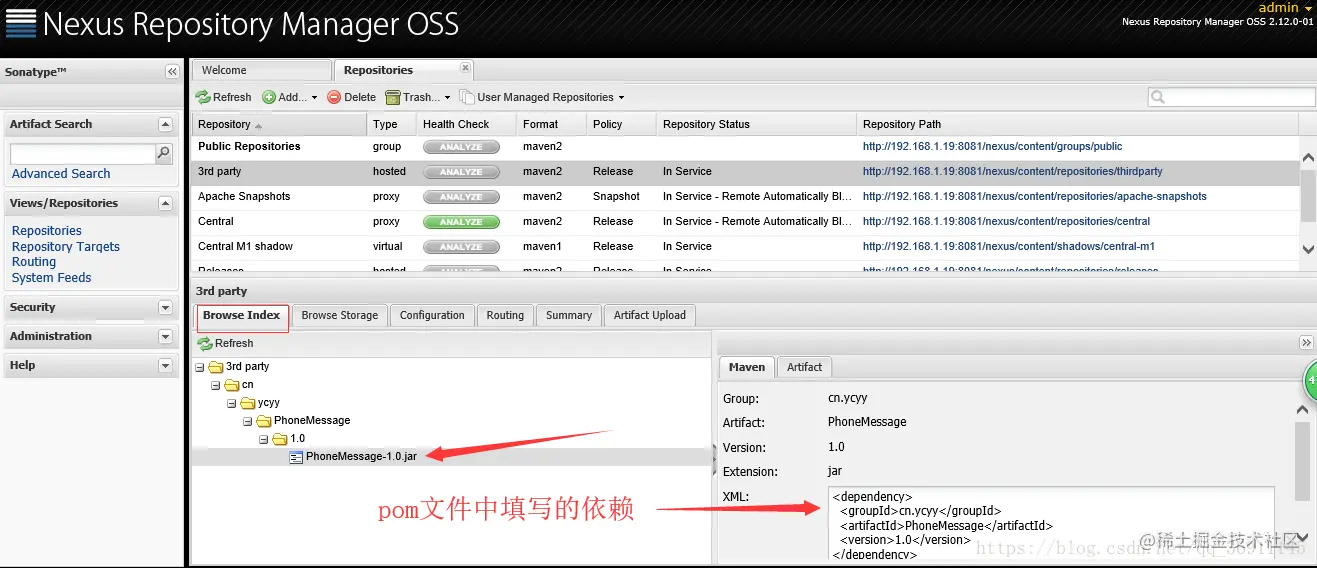Expand the Administration section
This screenshot has width=1317, height=568.
coord(165,336)
